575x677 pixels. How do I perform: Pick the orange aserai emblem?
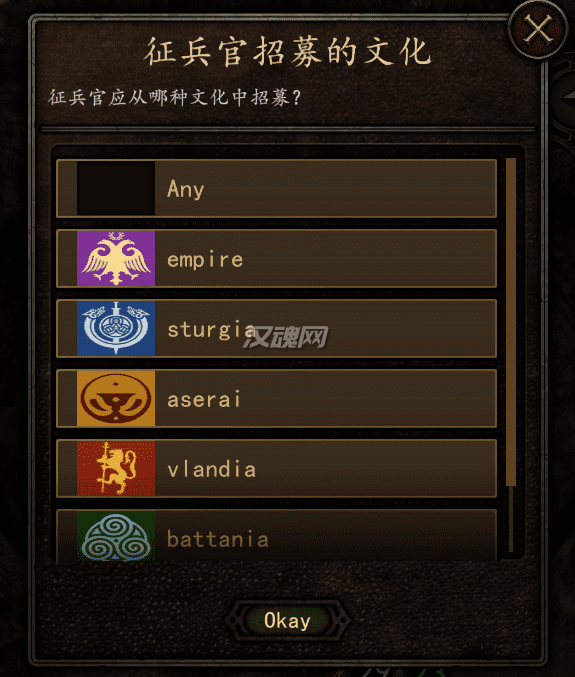[116, 398]
